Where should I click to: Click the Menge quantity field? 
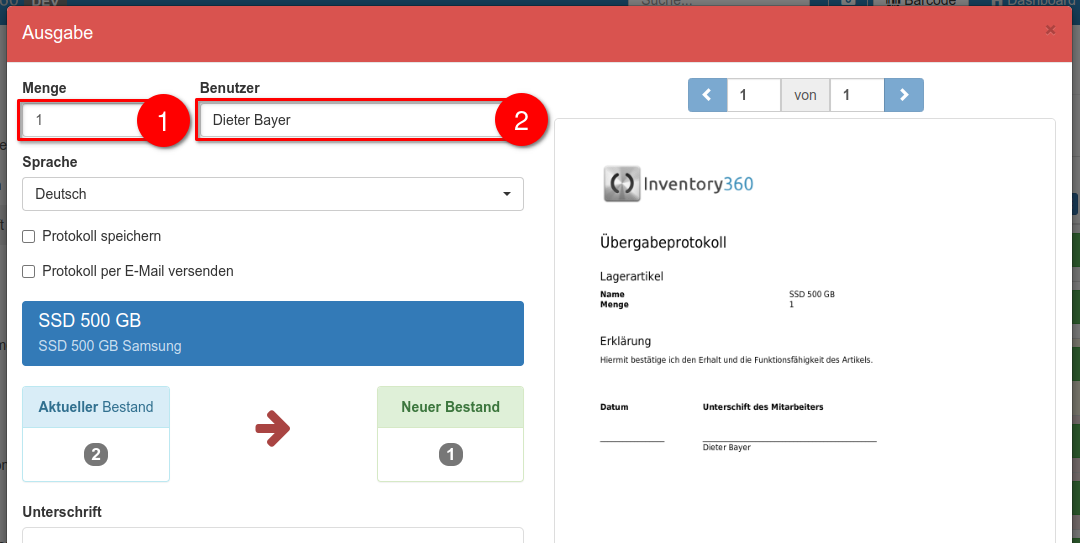pos(80,120)
